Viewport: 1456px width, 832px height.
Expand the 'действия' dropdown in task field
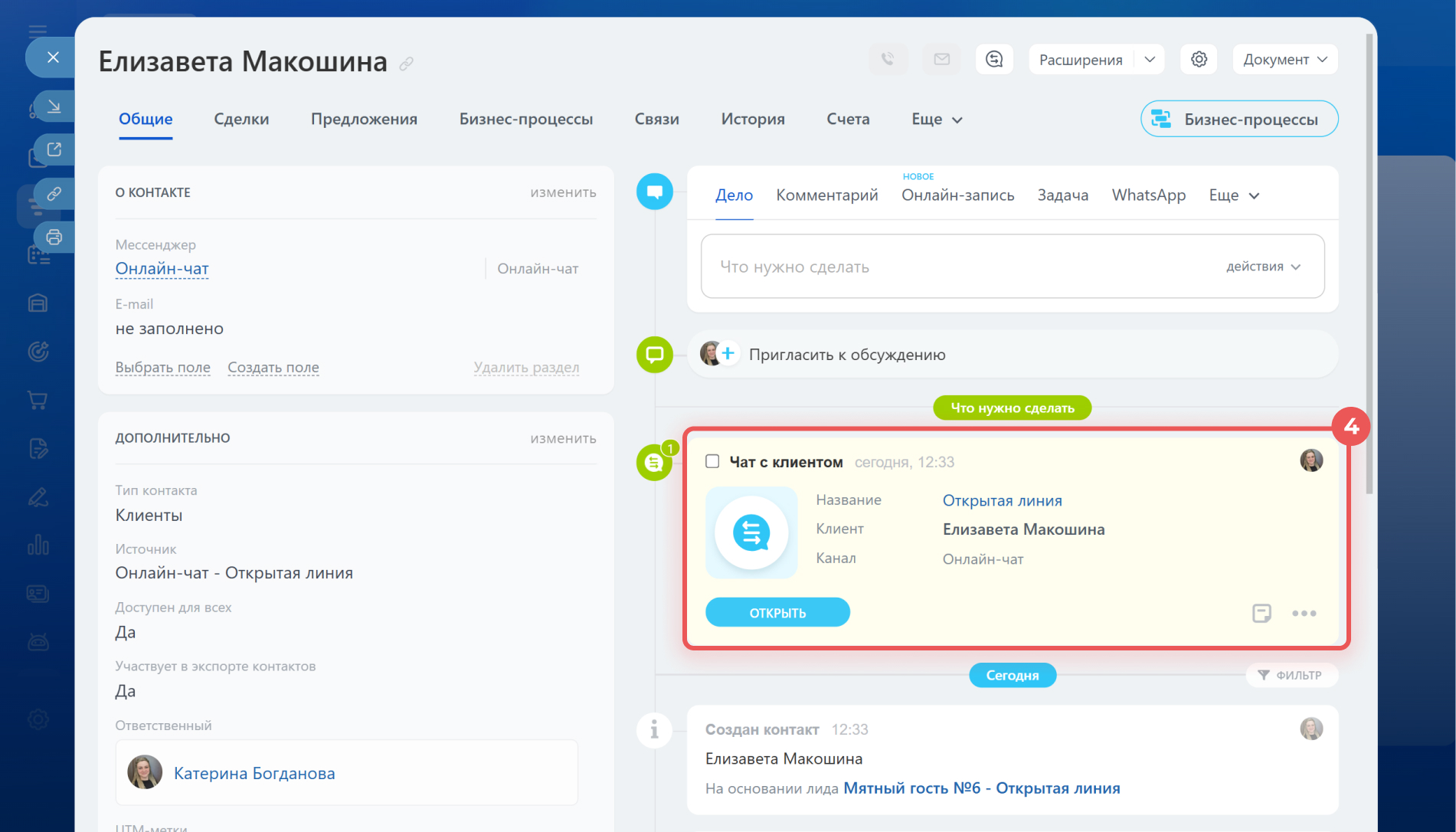tap(1263, 267)
